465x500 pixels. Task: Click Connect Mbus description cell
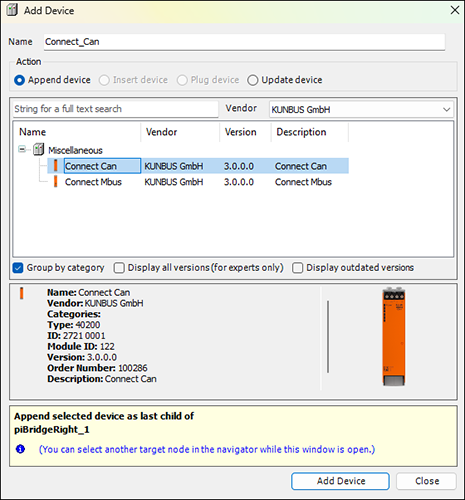tap(303, 182)
